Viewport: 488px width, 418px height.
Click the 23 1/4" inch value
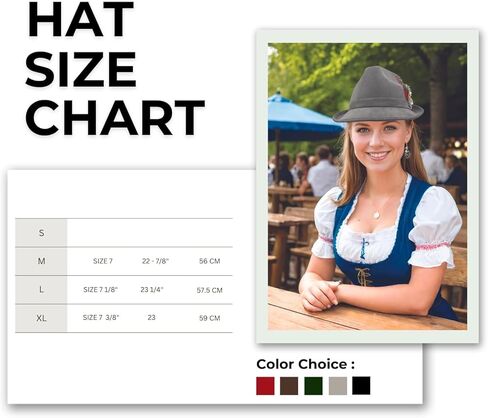pyautogui.click(x=152, y=290)
